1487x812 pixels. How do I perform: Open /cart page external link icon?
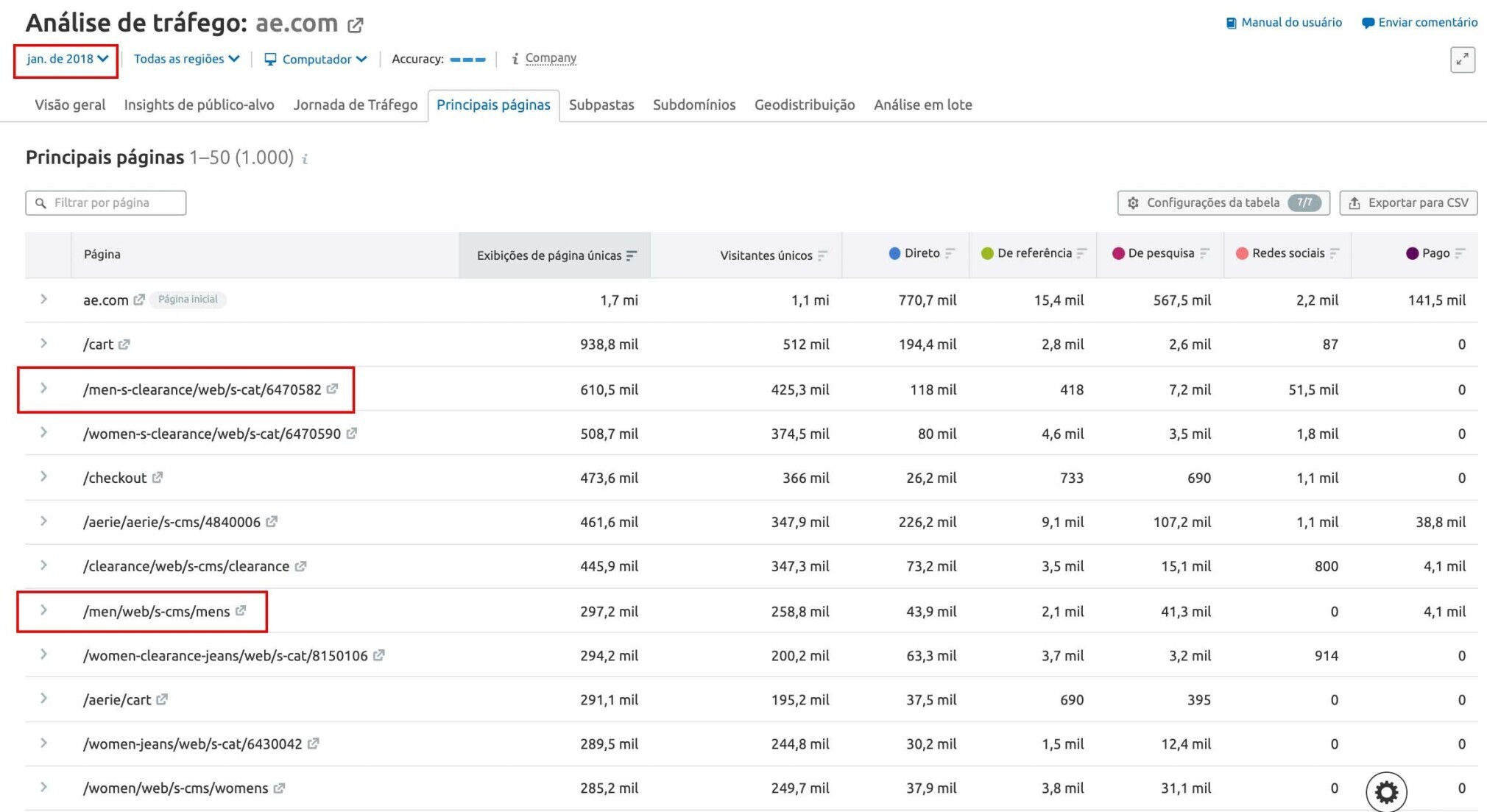pyautogui.click(x=124, y=344)
